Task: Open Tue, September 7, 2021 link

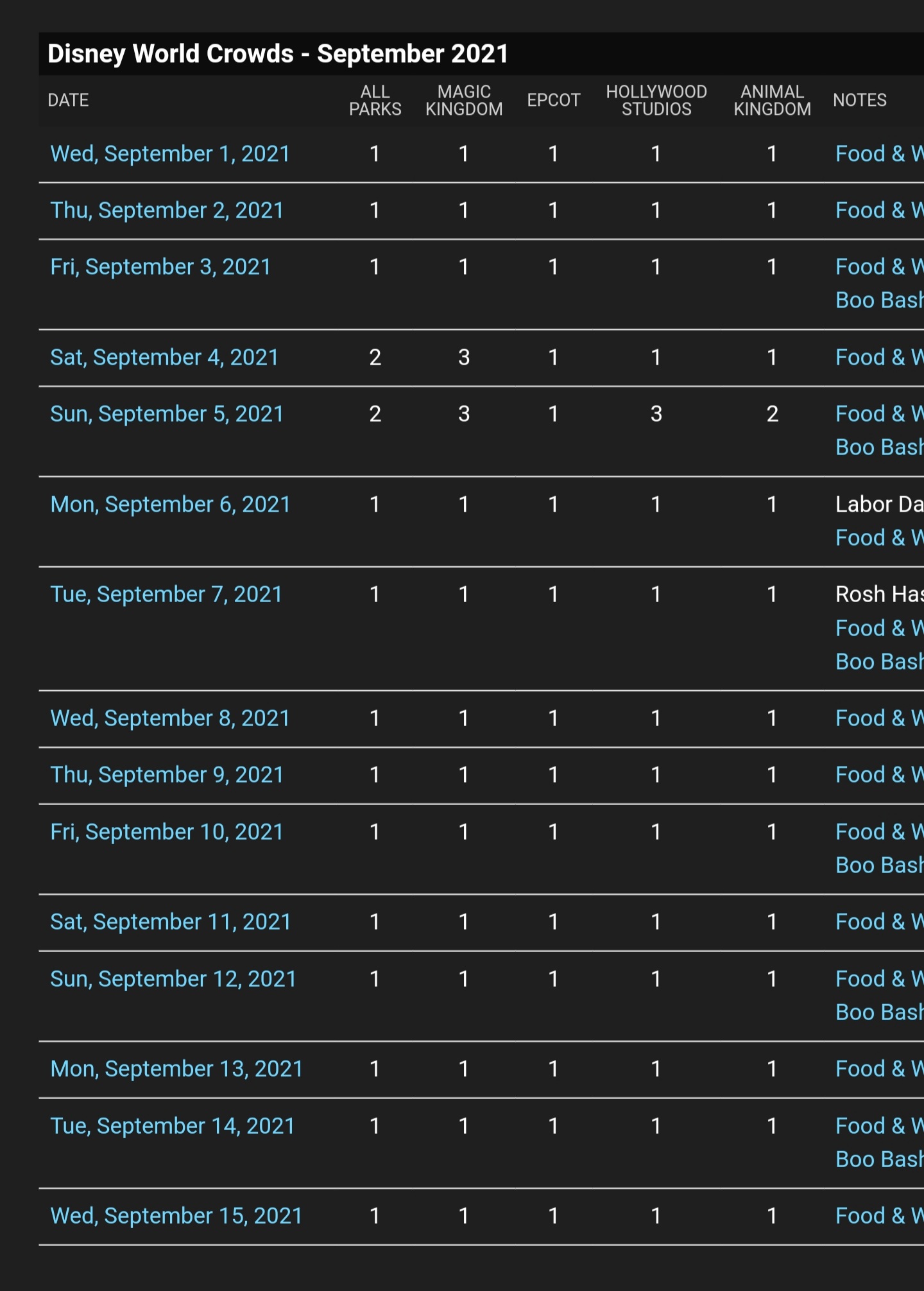Action: 166,594
